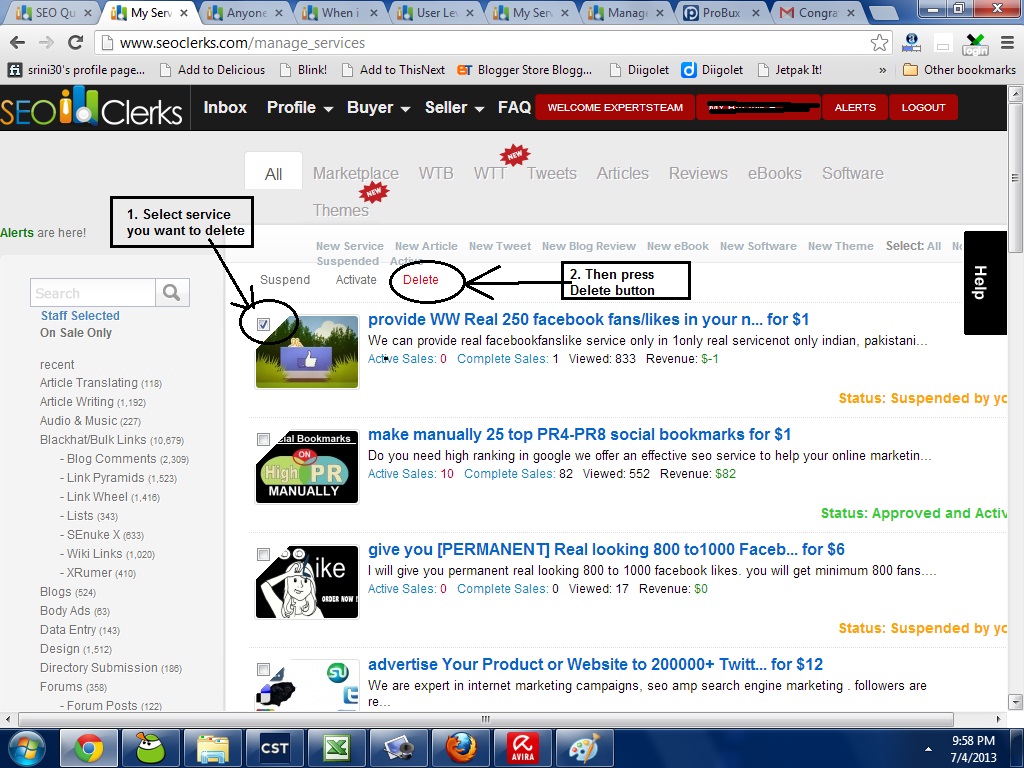
Task: Click the New Service link
Action: point(349,246)
